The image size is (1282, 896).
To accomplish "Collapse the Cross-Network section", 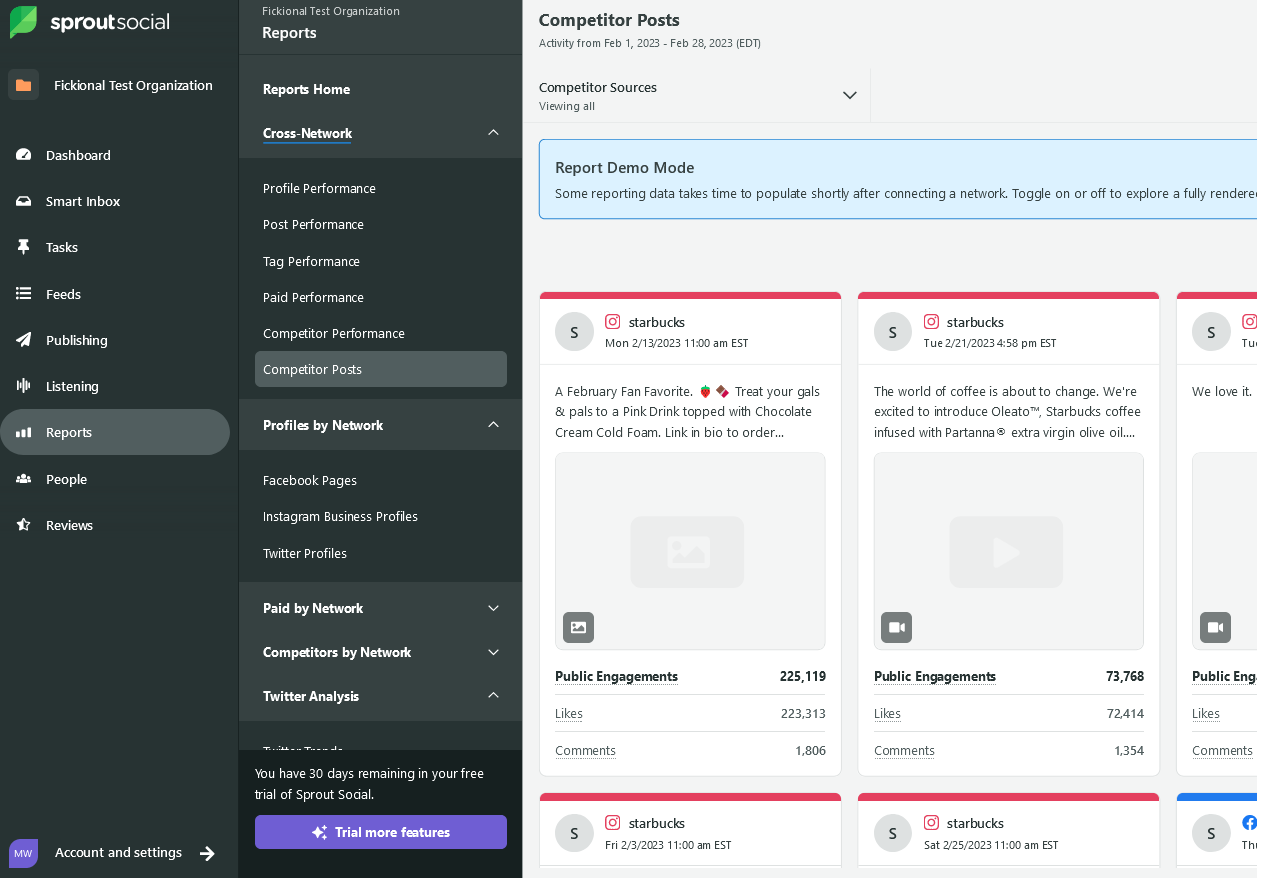I will [x=493, y=133].
